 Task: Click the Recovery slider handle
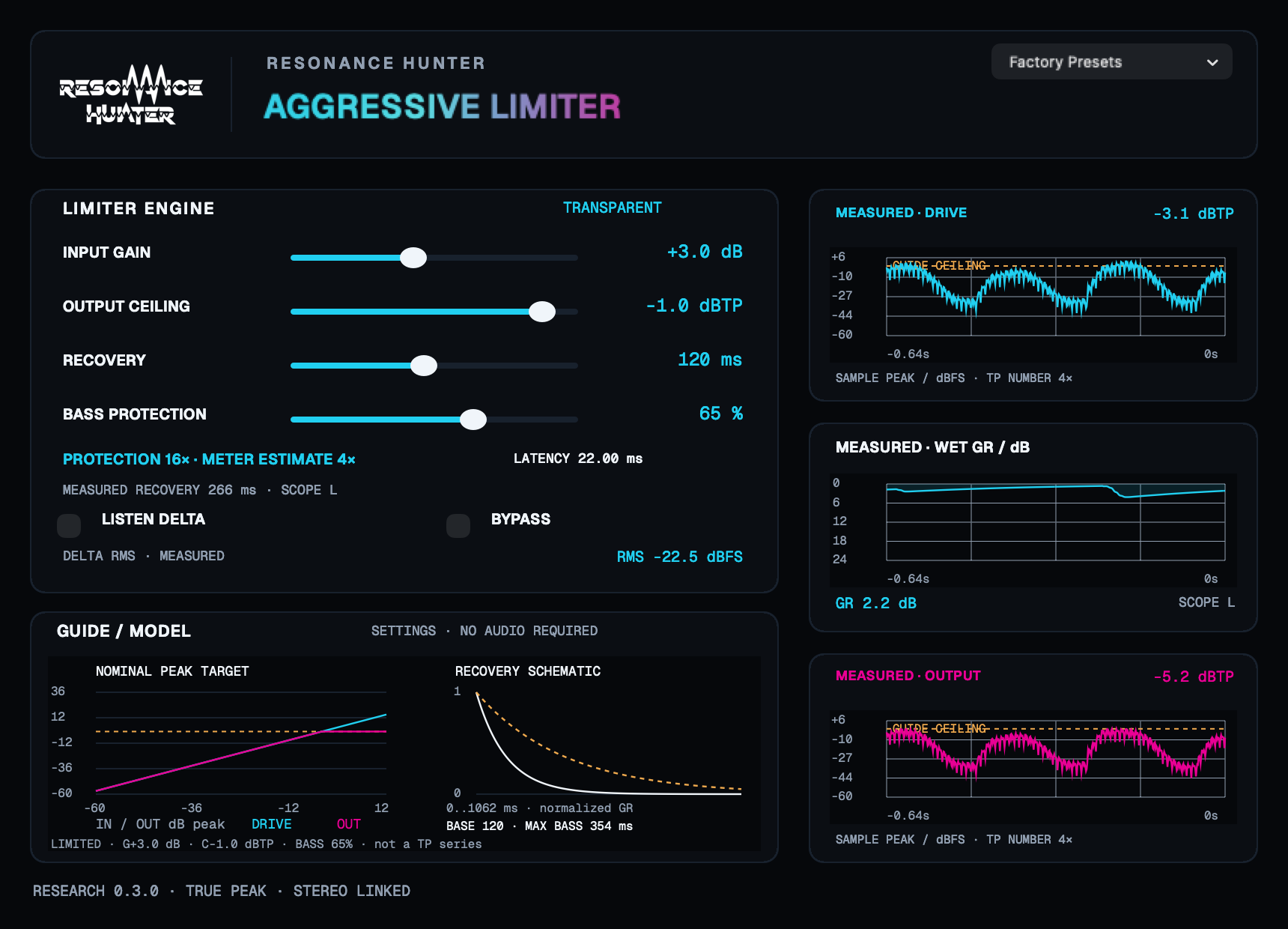424,366
